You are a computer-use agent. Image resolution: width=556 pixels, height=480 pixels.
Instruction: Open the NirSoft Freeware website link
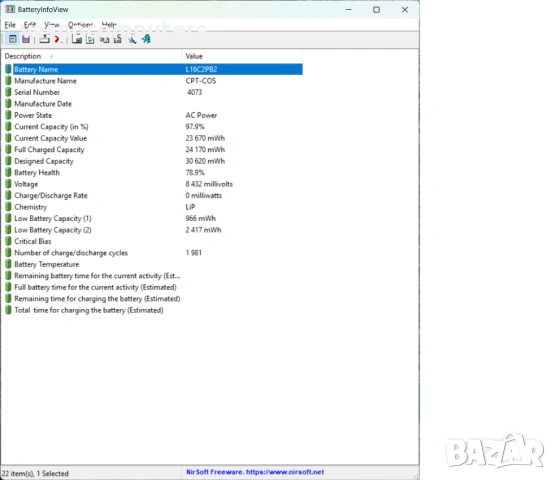(255, 472)
